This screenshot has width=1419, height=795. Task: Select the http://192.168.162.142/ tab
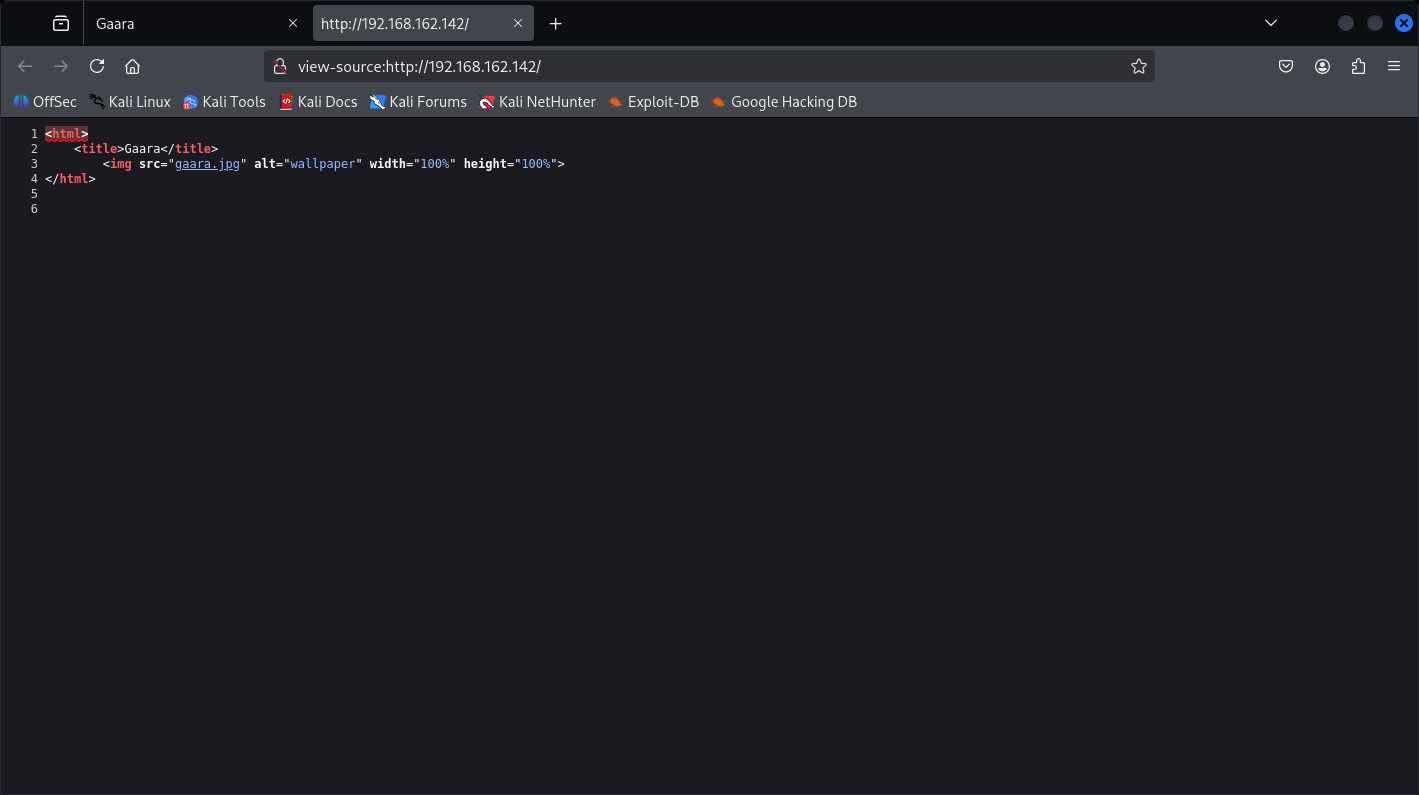coord(422,23)
